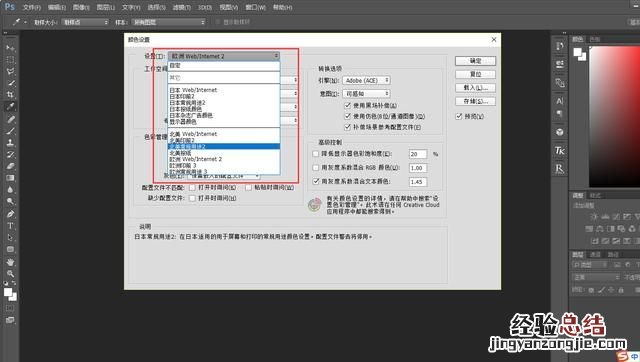640x362 pixels.
Task: Choose 日本 Web/Internet in the list
Action: (x=224, y=90)
